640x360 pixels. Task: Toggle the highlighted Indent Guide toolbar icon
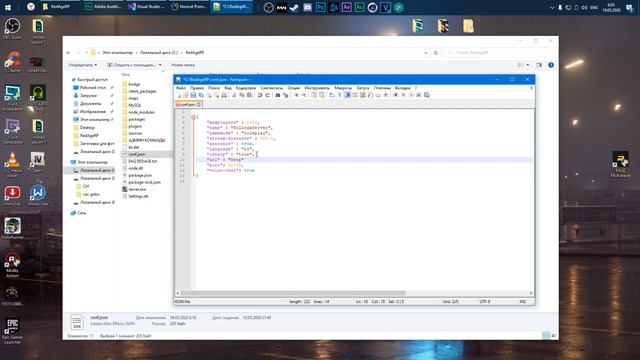(347, 95)
